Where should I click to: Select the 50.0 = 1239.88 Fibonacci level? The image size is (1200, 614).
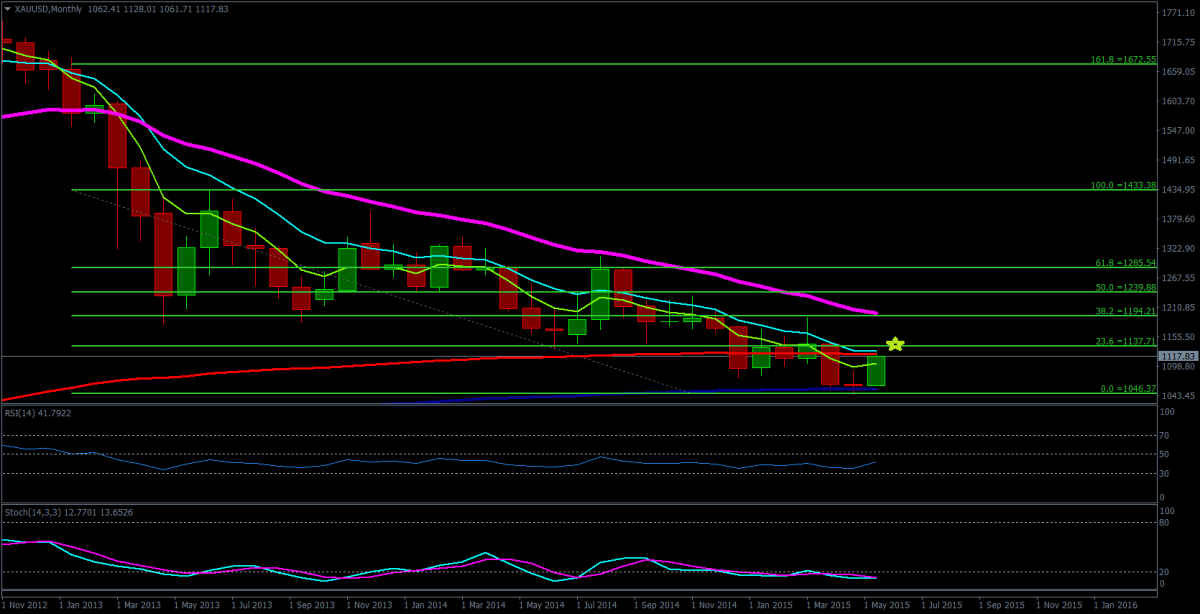pyautogui.click(x=1126, y=286)
